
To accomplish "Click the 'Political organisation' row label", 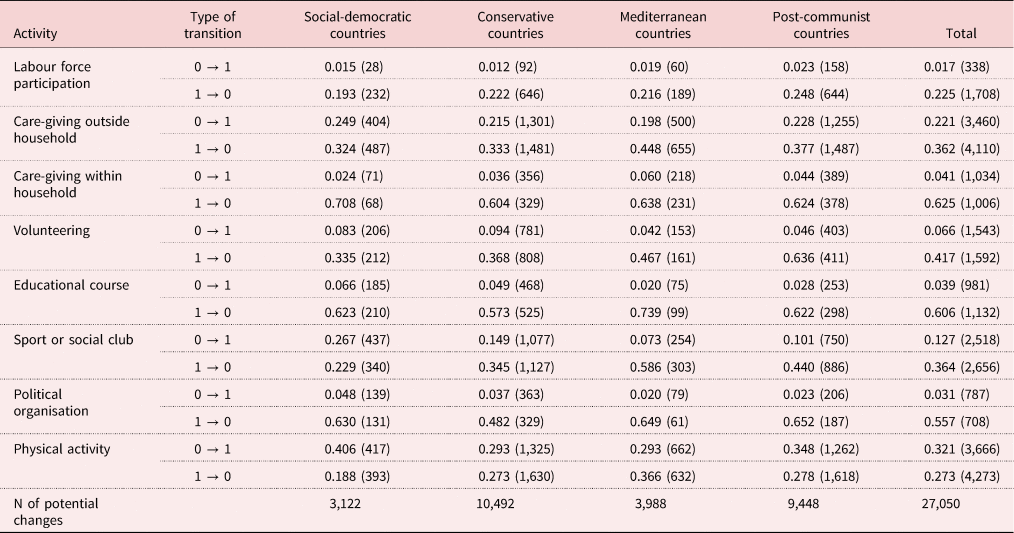I will 51,402.
